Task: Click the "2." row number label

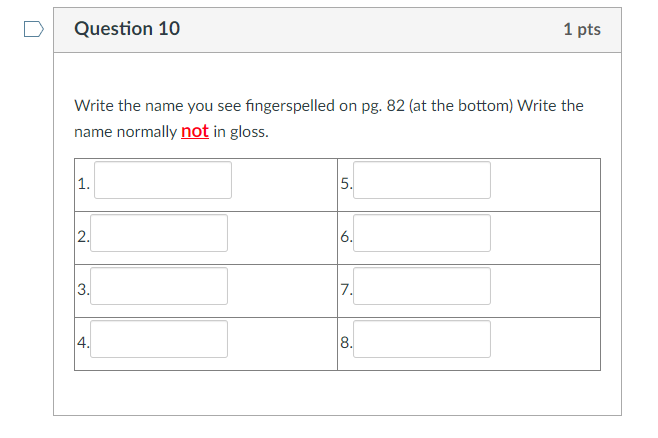Action: (83, 237)
